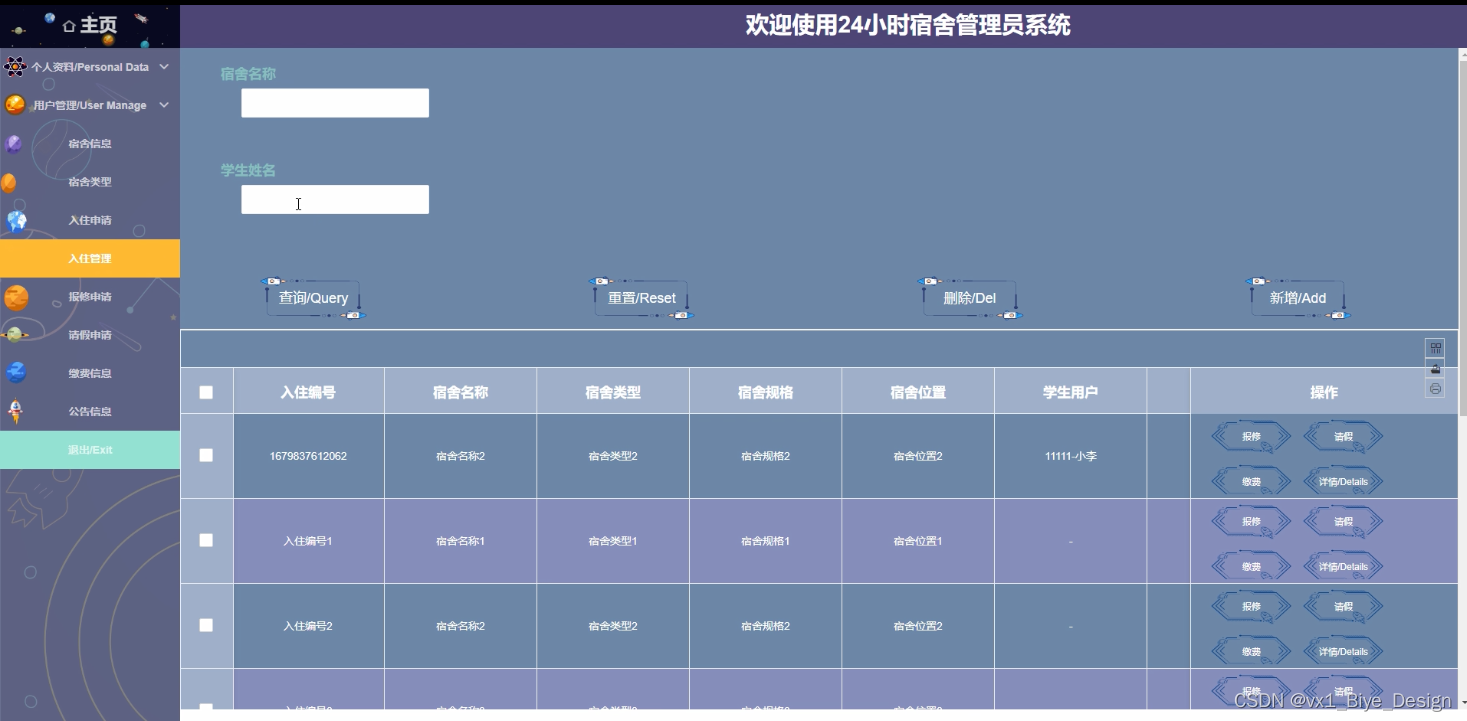
Task: Click the purple gem icon beside 宿舍信息
Action: click(14, 144)
